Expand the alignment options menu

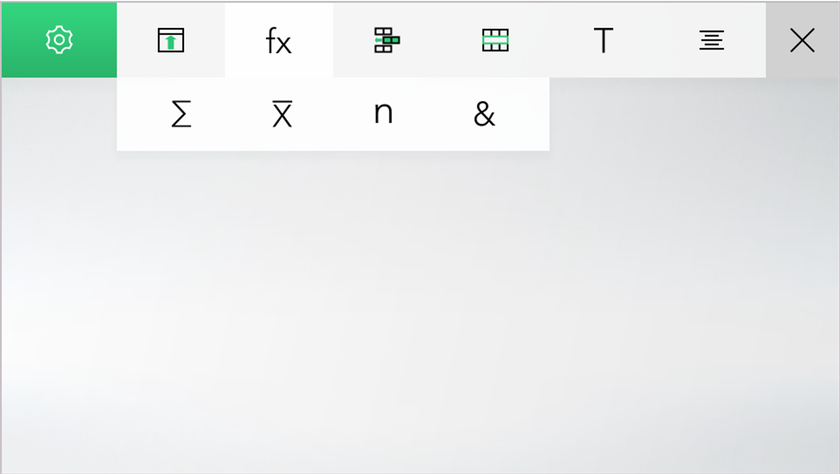click(x=711, y=40)
